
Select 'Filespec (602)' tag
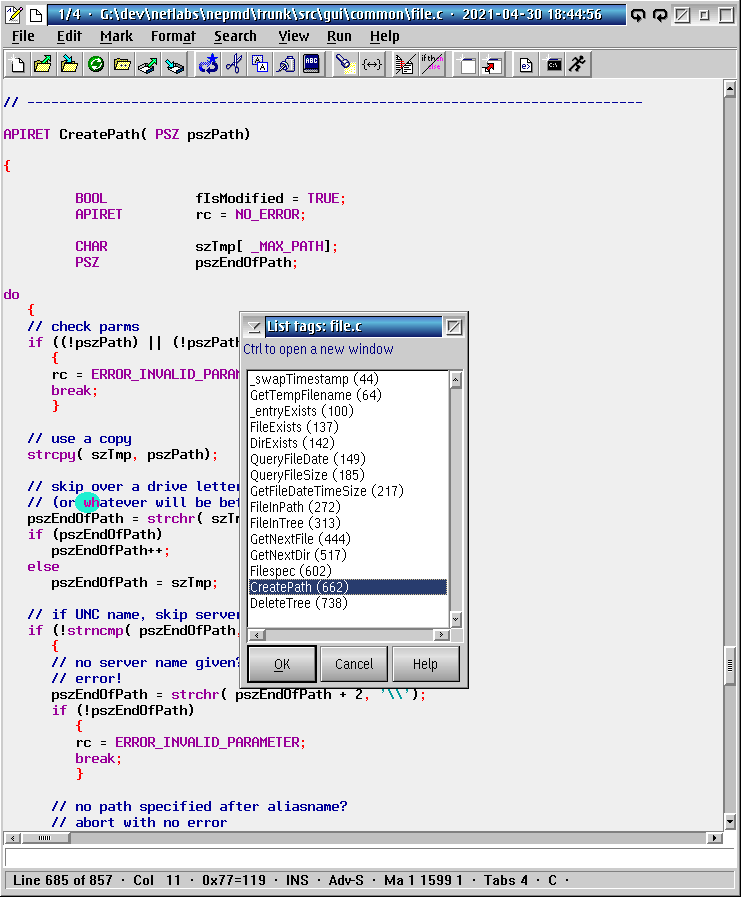pos(348,571)
